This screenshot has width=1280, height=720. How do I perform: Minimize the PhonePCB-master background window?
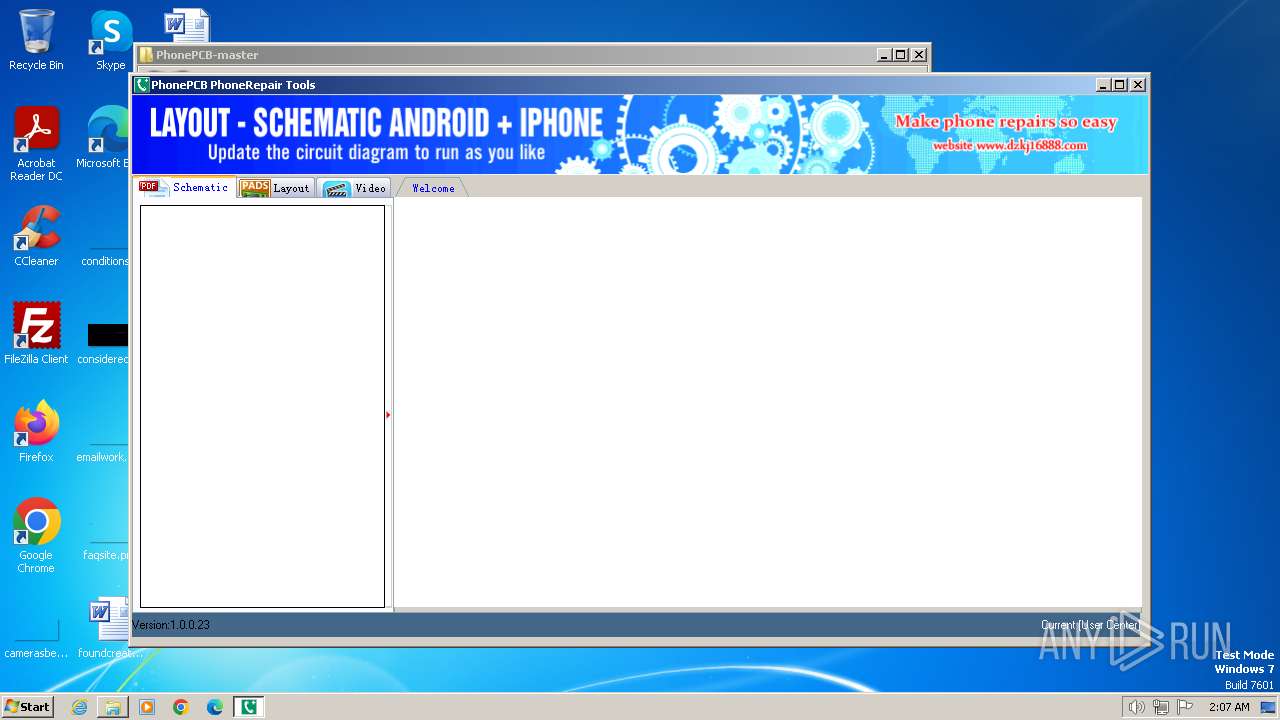pyautogui.click(x=884, y=55)
